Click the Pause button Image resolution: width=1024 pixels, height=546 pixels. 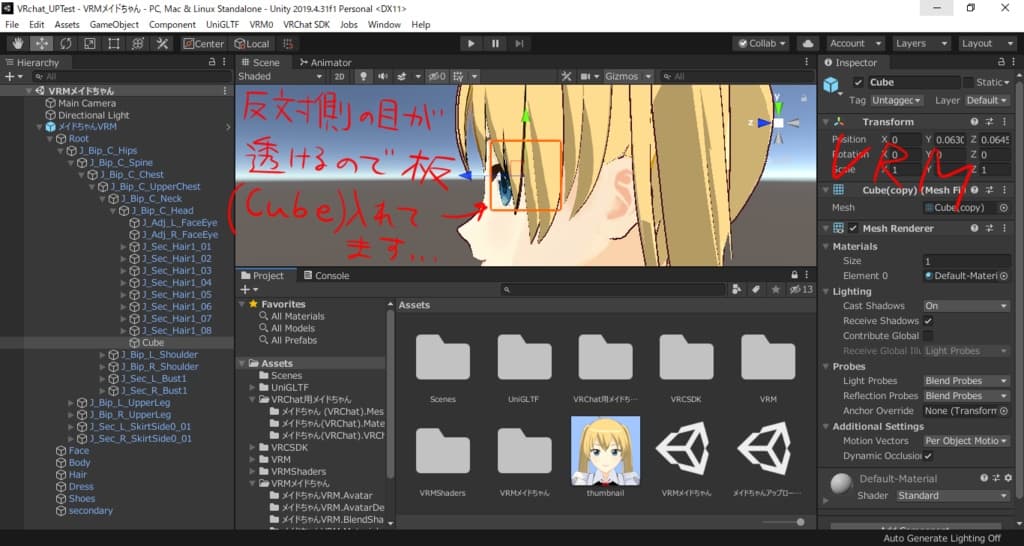(495, 44)
